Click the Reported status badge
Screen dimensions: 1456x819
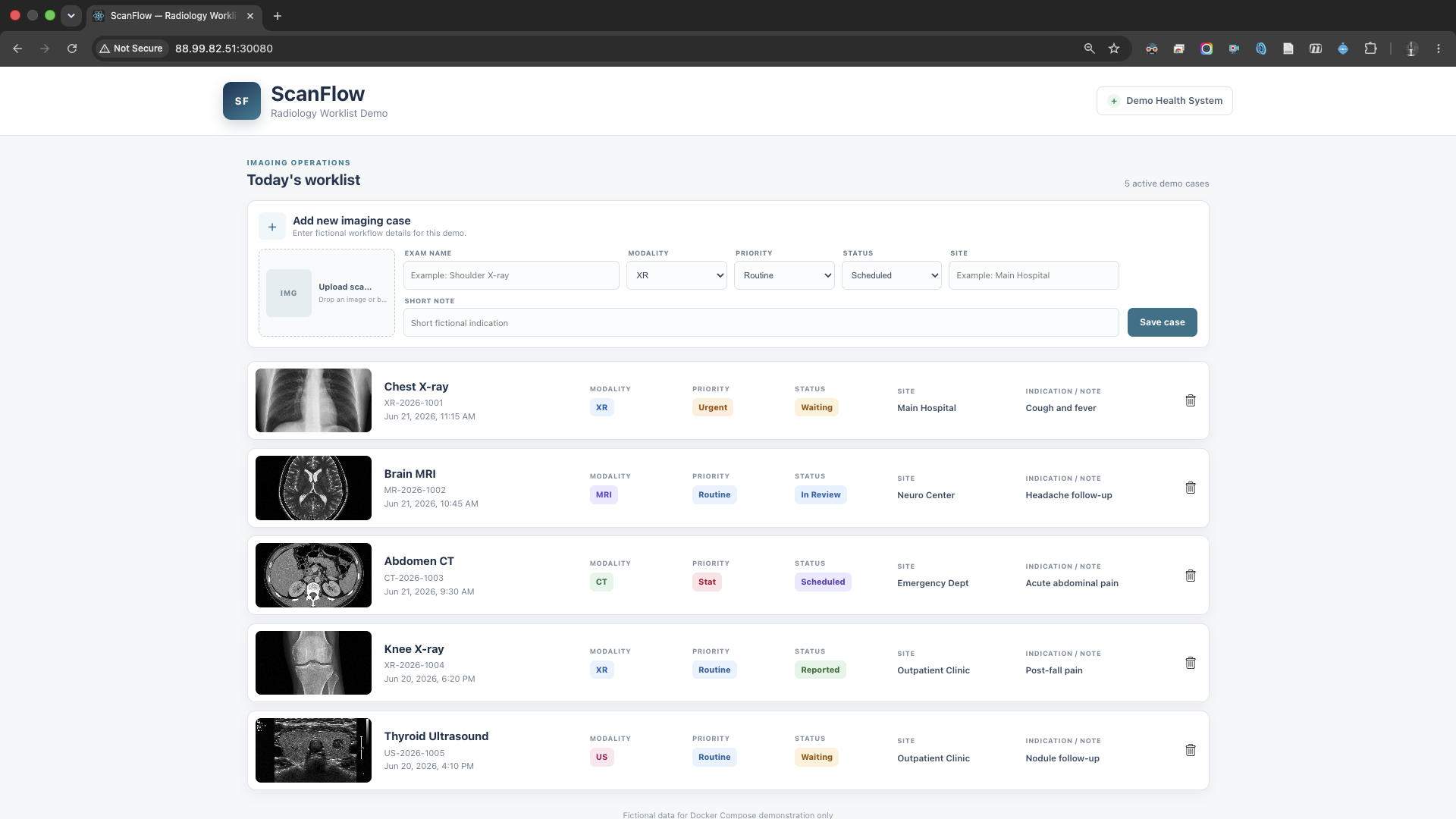point(821,670)
